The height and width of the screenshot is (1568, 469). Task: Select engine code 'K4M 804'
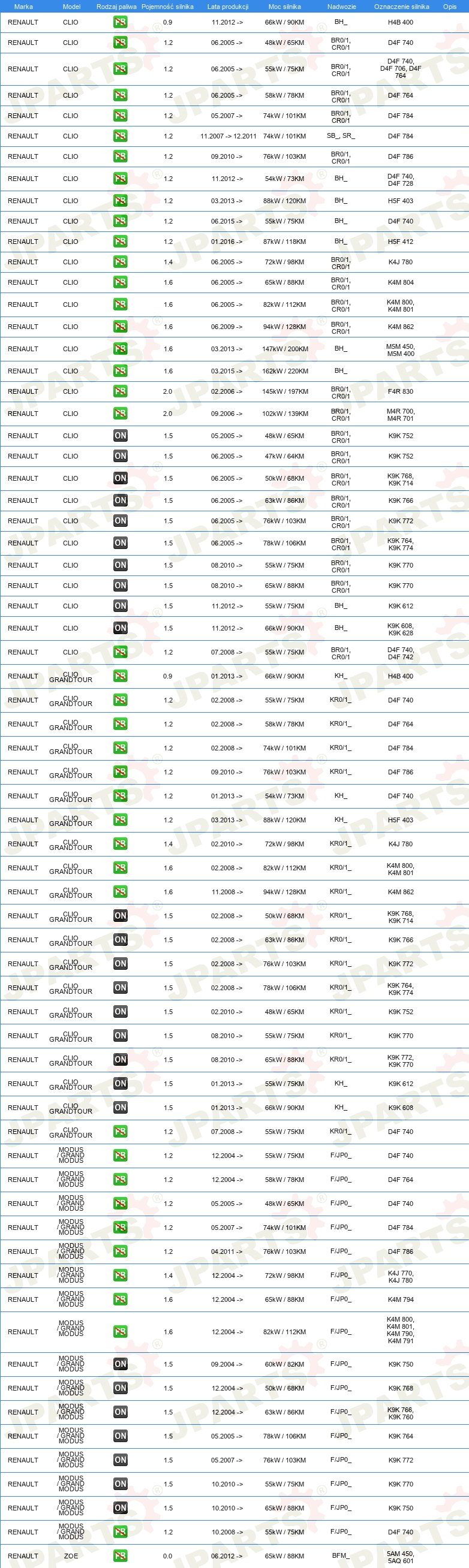tap(401, 282)
